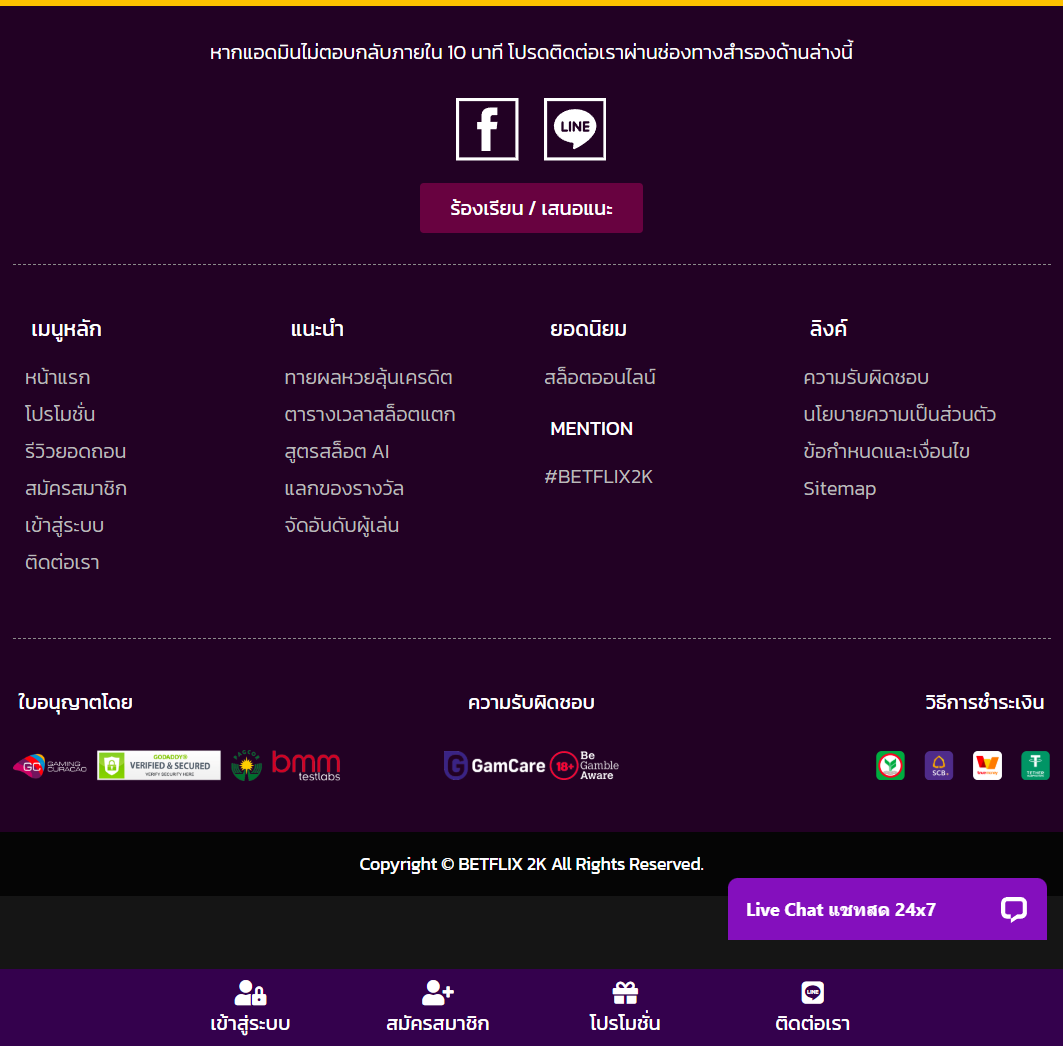Open โปรโมชั่น gift tab in bottom bar
The width and height of the screenshot is (1063, 1046).
coord(625,1007)
